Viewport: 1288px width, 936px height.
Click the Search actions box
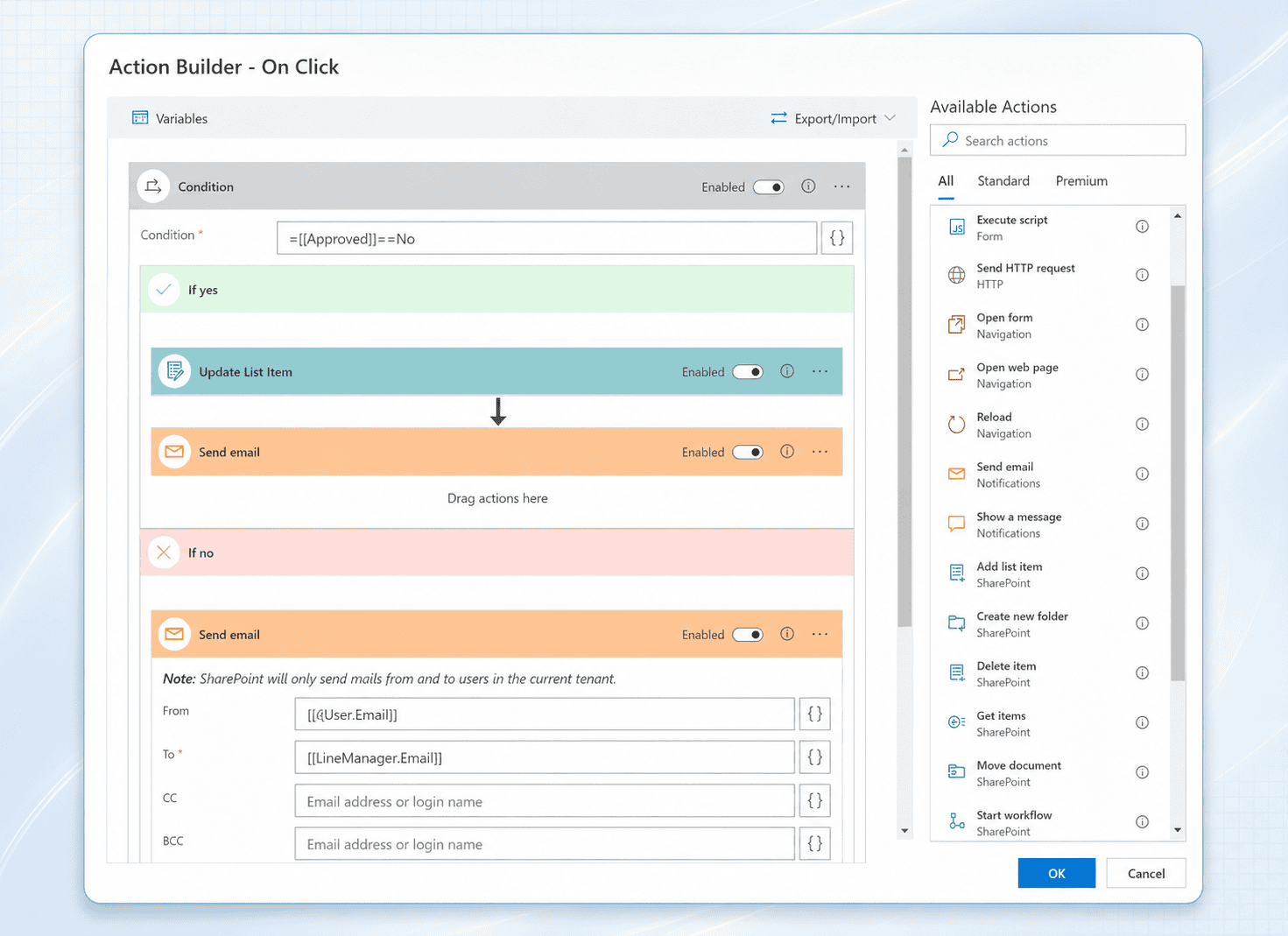(1058, 140)
